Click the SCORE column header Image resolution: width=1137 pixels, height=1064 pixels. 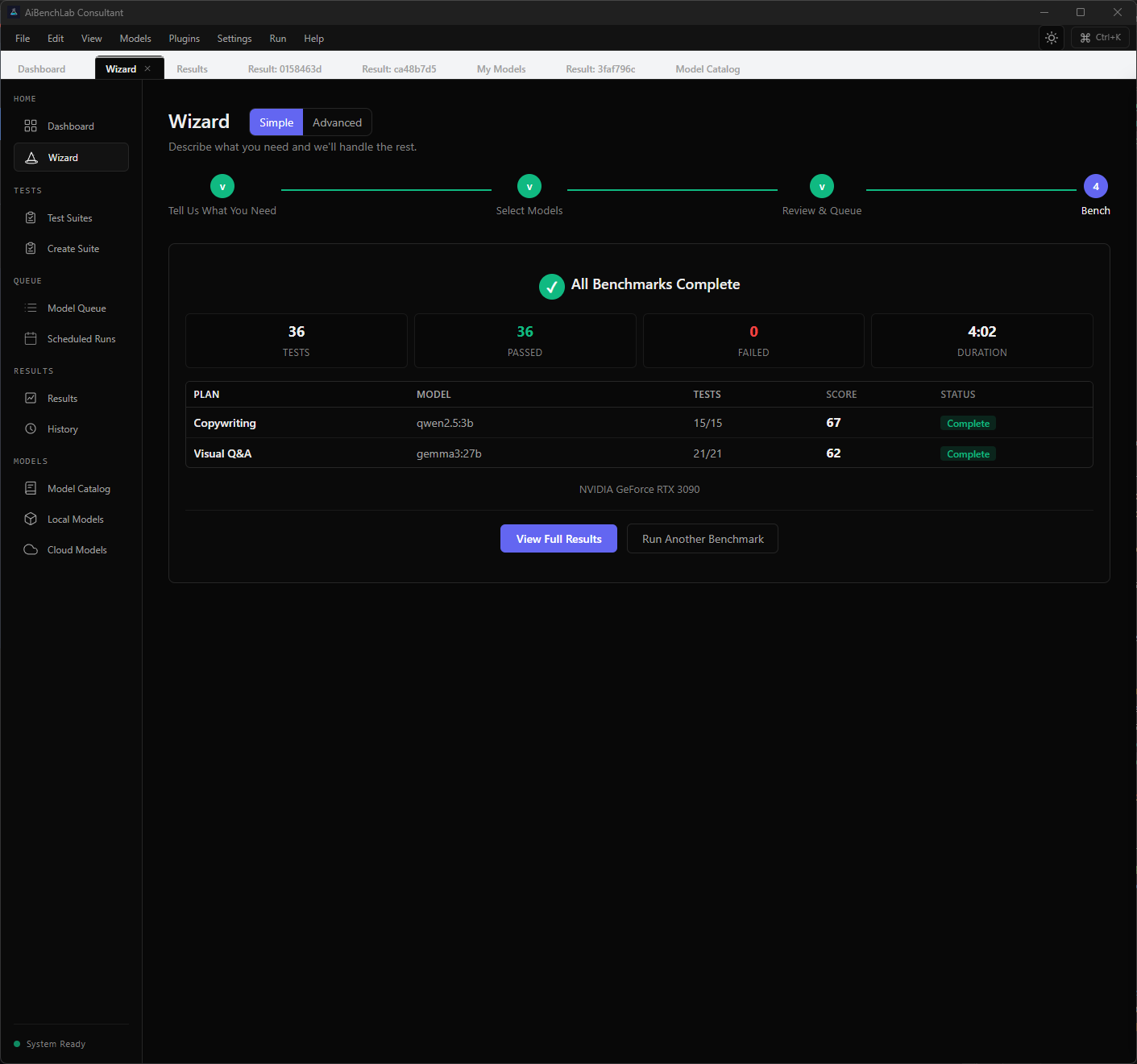(841, 395)
